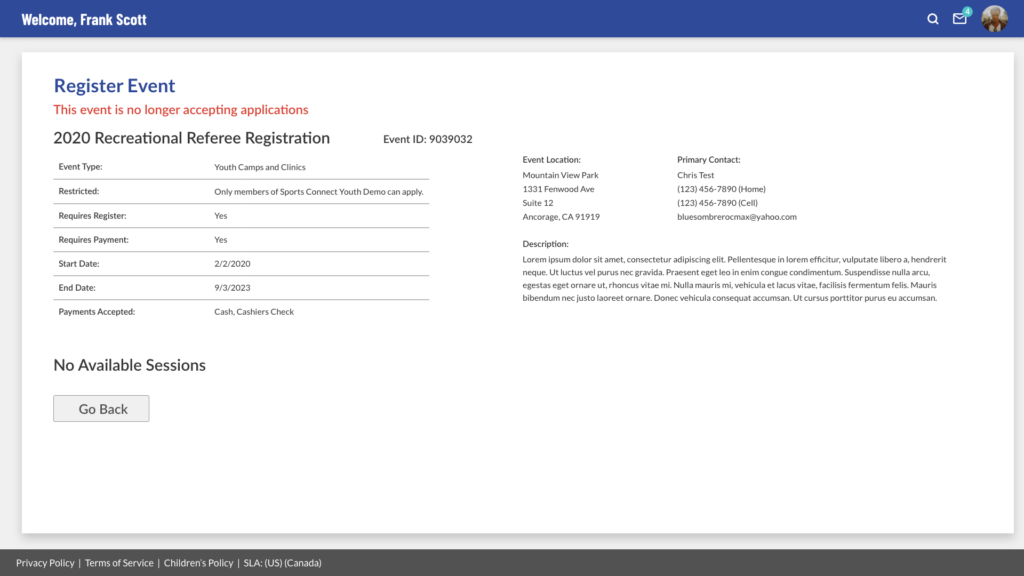The width and height of the screenshot is (1024, 576).
Task: Click the Chris Test contact name
Action: coord(695,175)
